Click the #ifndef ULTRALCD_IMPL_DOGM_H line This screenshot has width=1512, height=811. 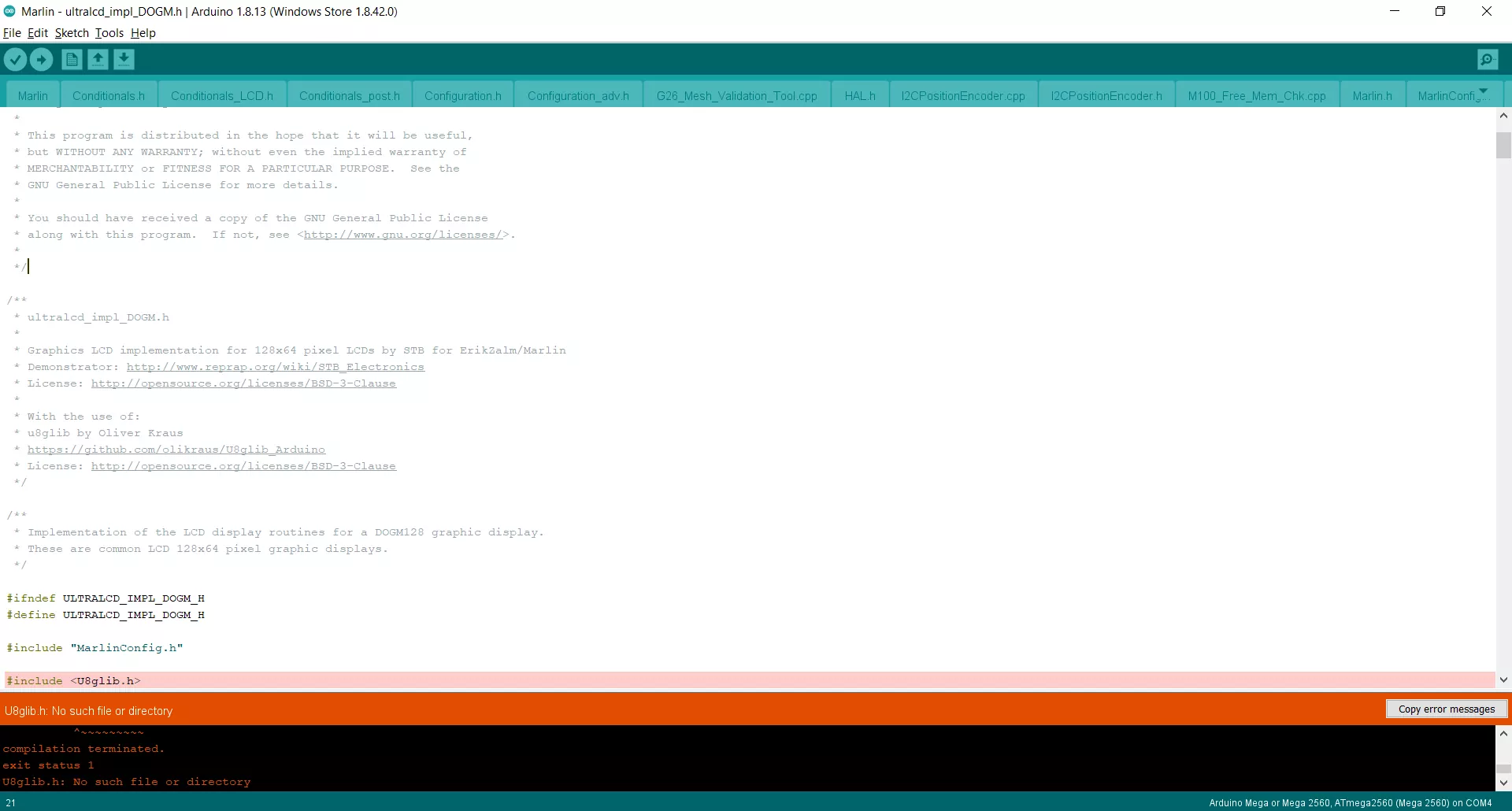coord(106,598)
